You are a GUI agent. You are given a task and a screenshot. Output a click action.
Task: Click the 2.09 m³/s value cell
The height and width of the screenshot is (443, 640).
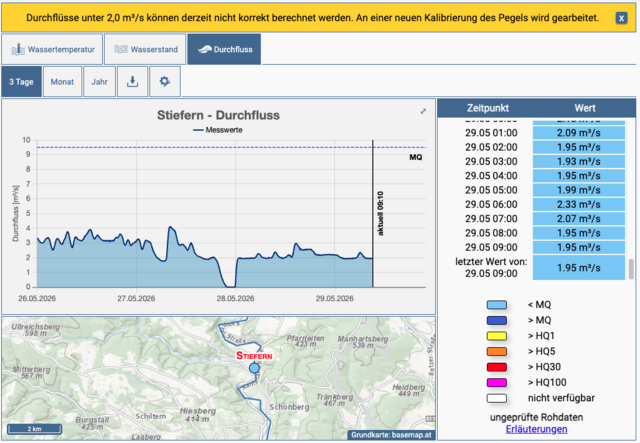coord(579,133)
